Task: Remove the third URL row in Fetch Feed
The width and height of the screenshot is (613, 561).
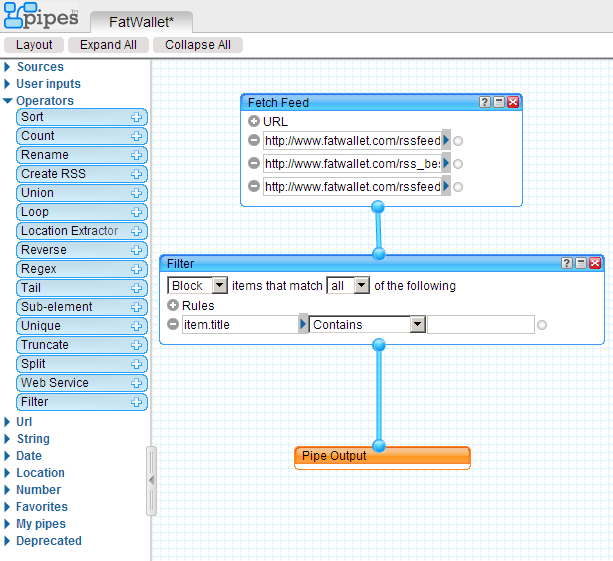Action: coord(254,186)
